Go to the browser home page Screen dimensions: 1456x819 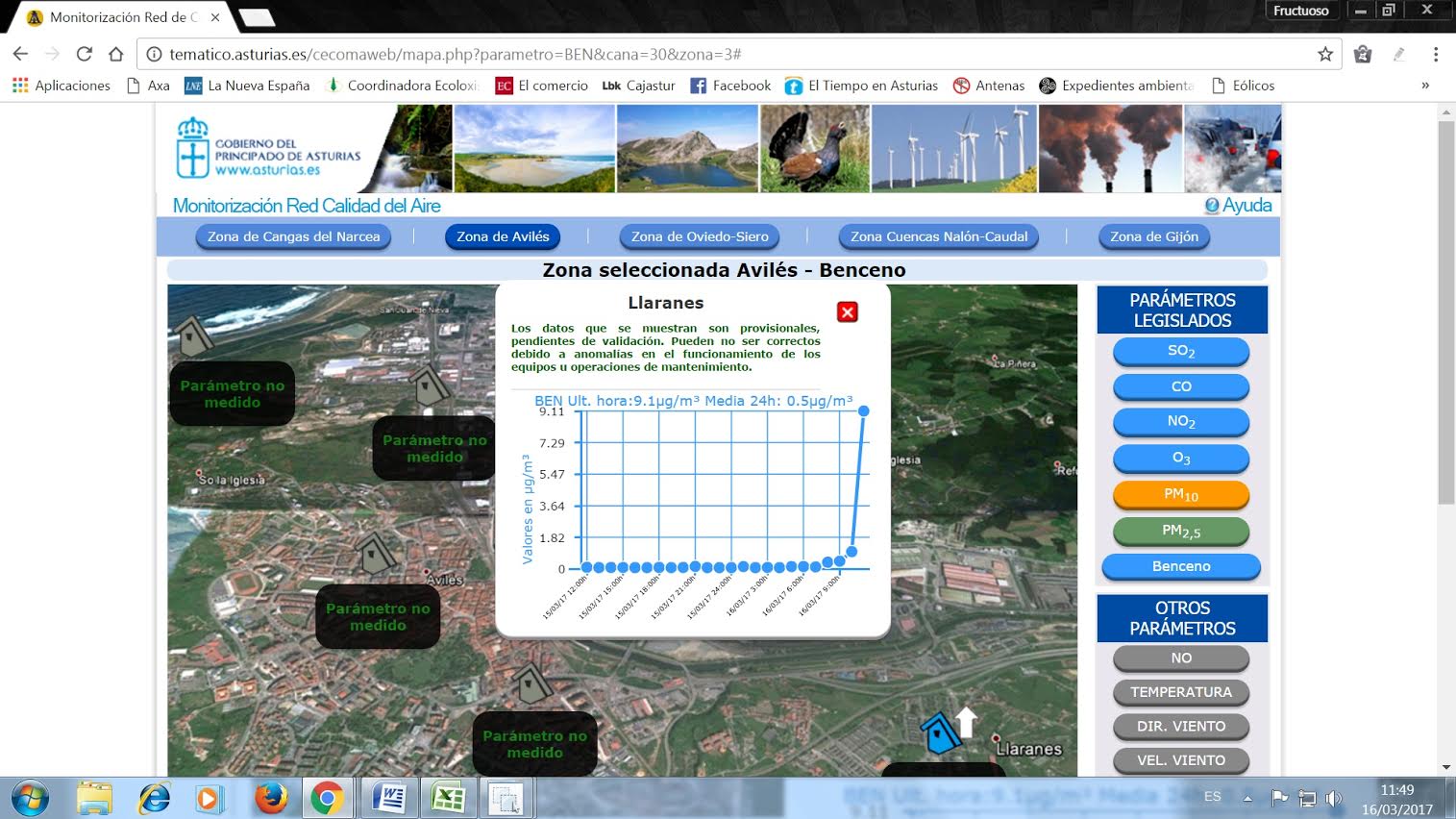pos(116,54)
